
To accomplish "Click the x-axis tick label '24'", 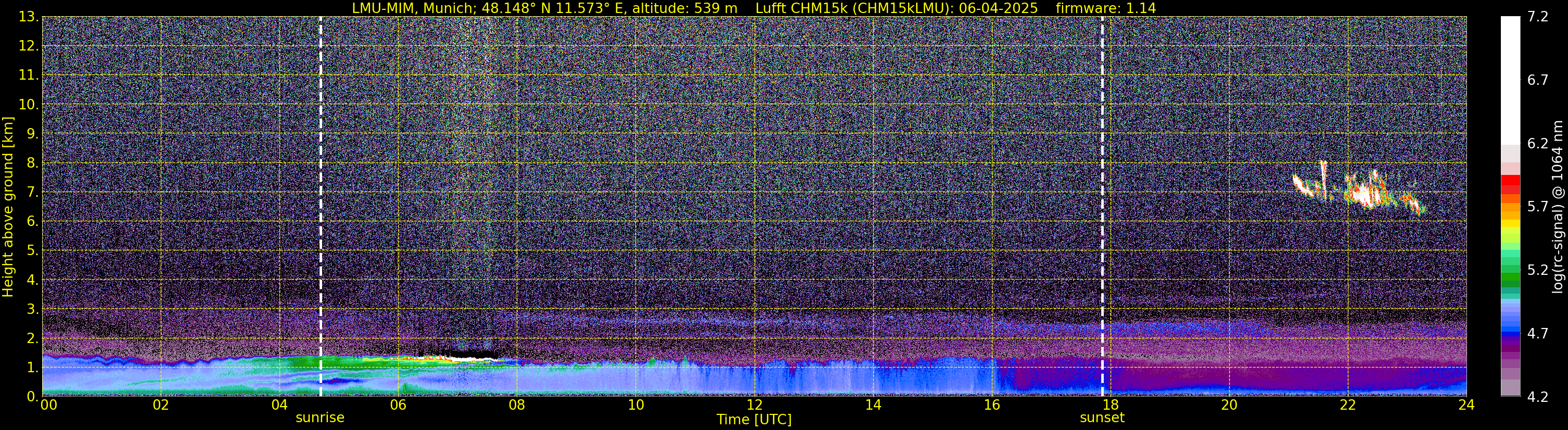I will click(x=1467, y=405).
